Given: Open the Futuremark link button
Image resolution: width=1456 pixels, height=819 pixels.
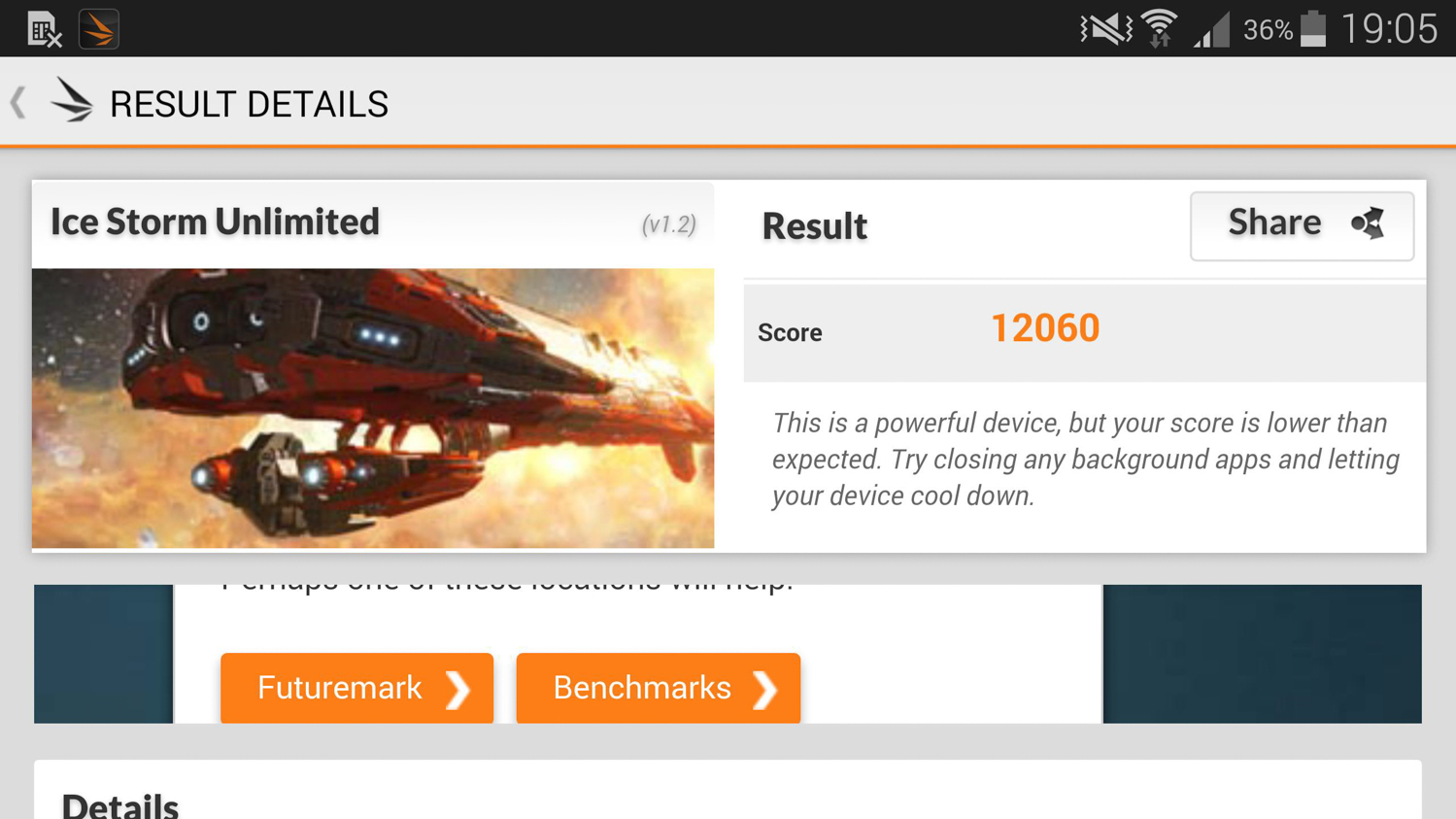Looking at the screenshot, I should 356,688.
